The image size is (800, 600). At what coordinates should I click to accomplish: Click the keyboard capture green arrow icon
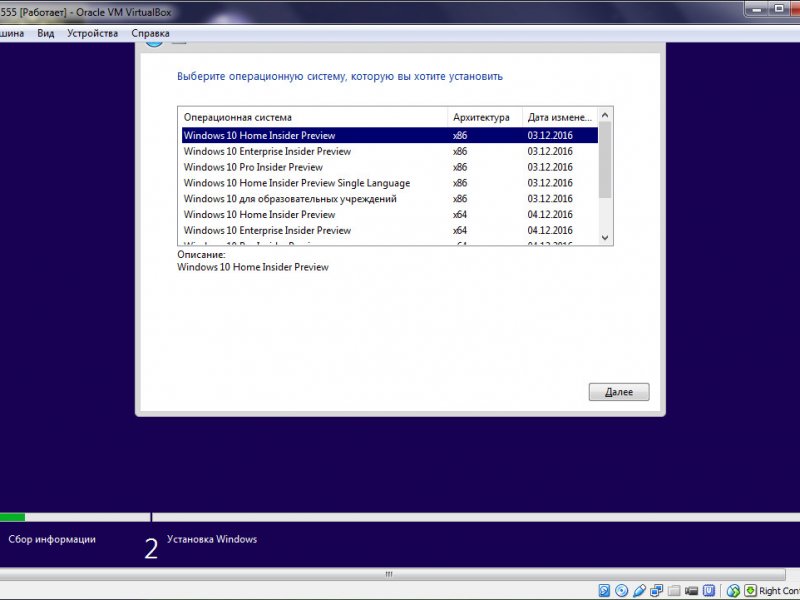(750, 590)
